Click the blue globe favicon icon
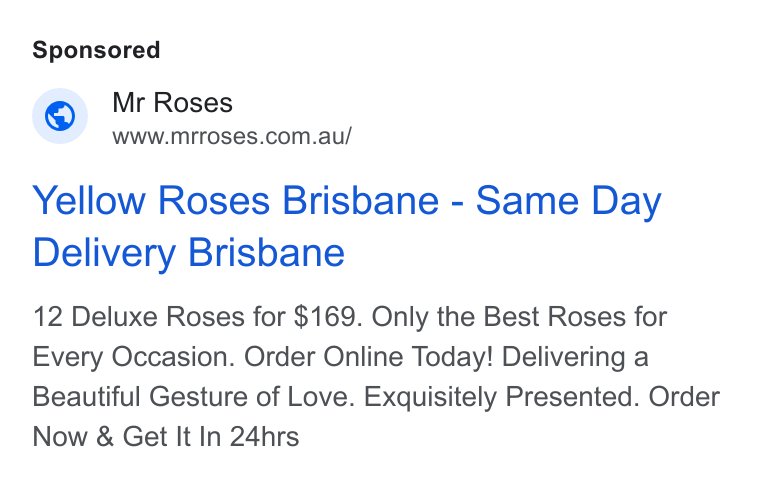The width and height of the screenshot is (760, 478). pos(60,116)
